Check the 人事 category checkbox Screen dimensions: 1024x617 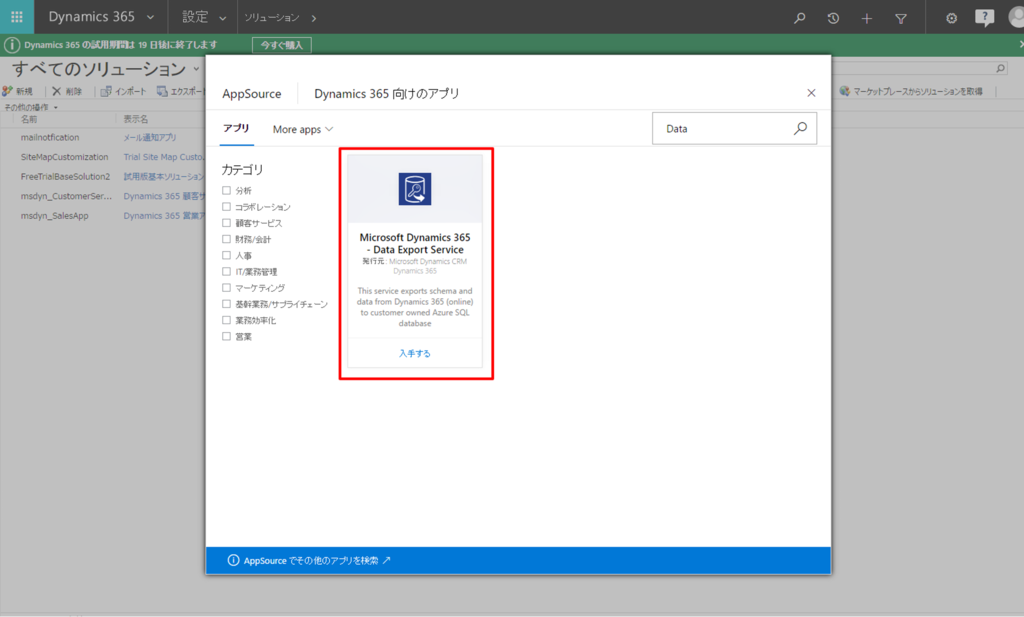(227, 255)
